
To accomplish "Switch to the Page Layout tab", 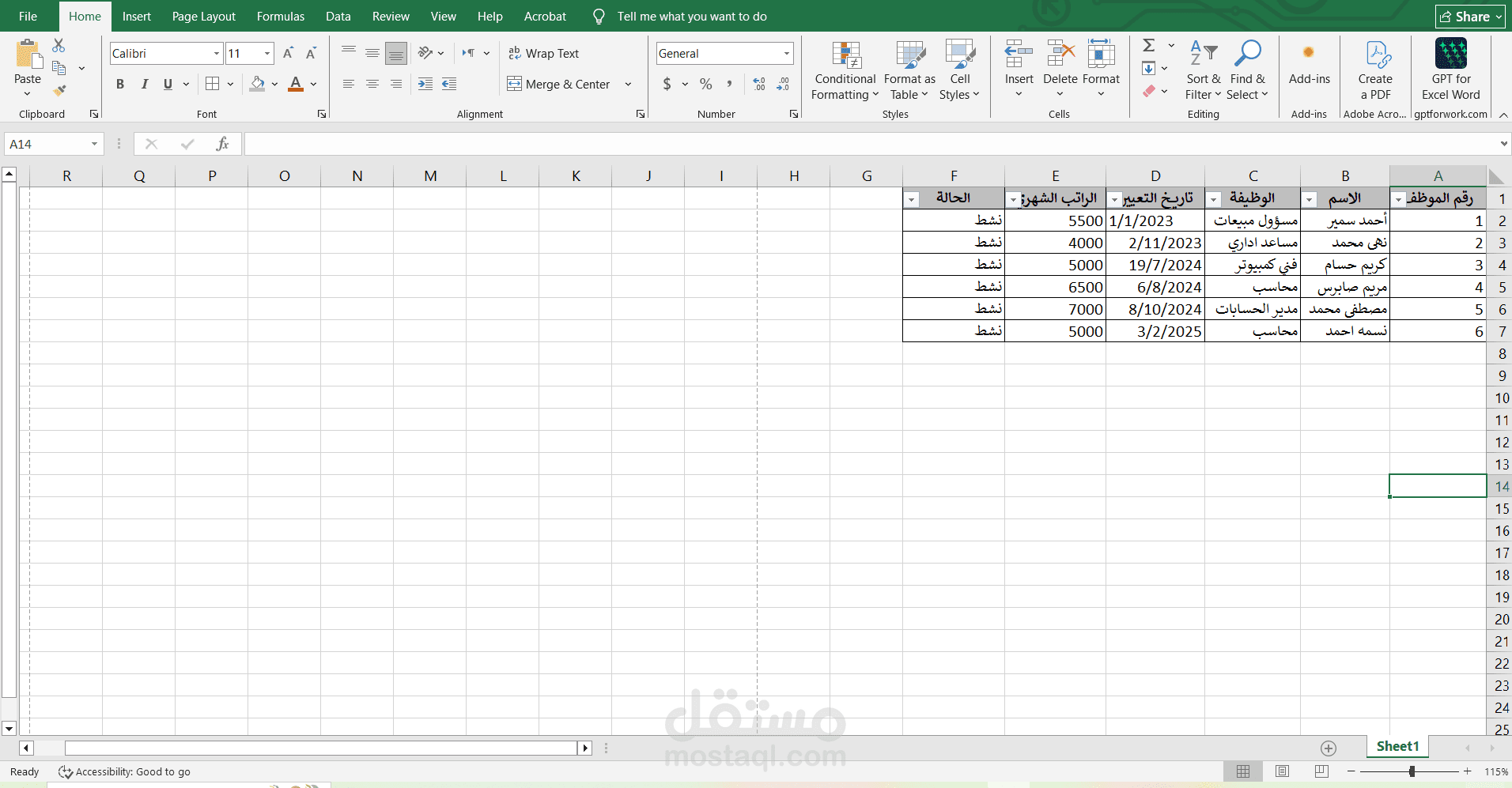I will point(204,16).
